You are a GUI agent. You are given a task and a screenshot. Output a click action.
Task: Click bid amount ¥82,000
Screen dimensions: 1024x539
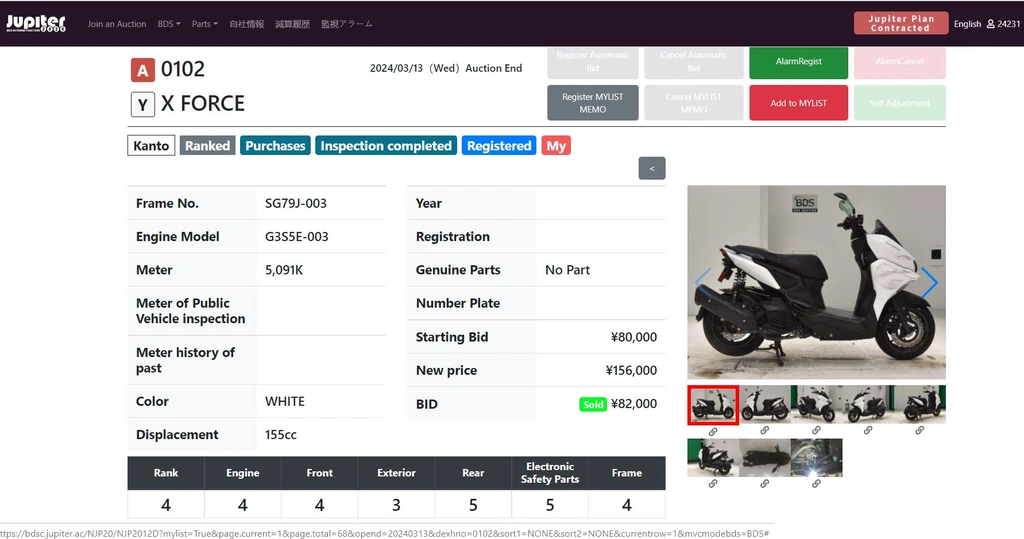[x=633, y=404]
